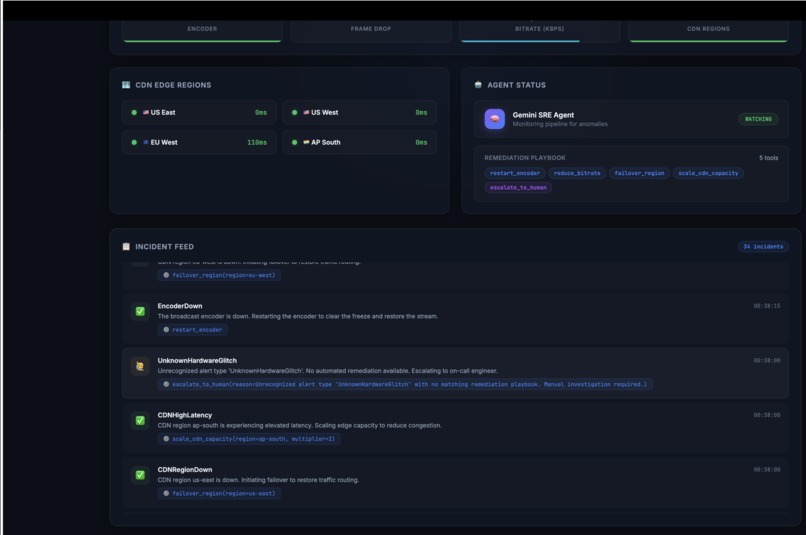The width and height of the screenshot is (806, 535).
Task: Open the BITRATE (KBPS) metric card
Action: point(540,31)
